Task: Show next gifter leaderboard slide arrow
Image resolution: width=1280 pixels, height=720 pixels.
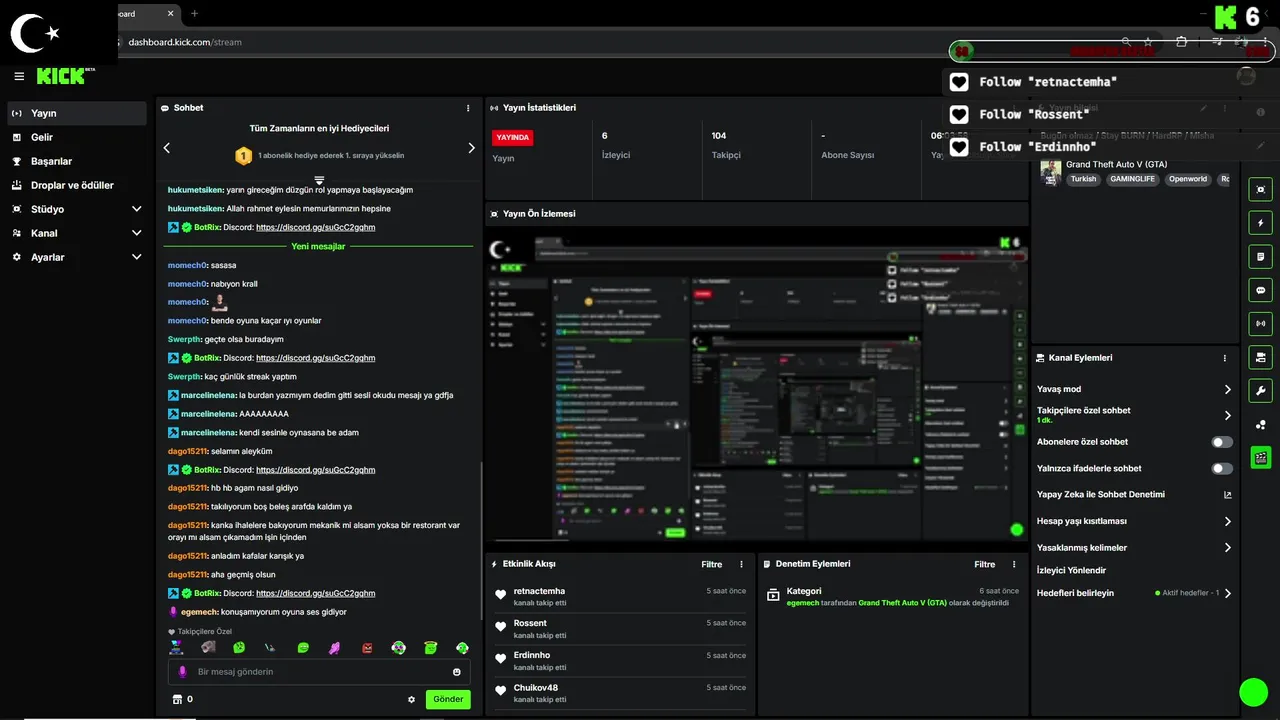Action: (x=472, y=148)
